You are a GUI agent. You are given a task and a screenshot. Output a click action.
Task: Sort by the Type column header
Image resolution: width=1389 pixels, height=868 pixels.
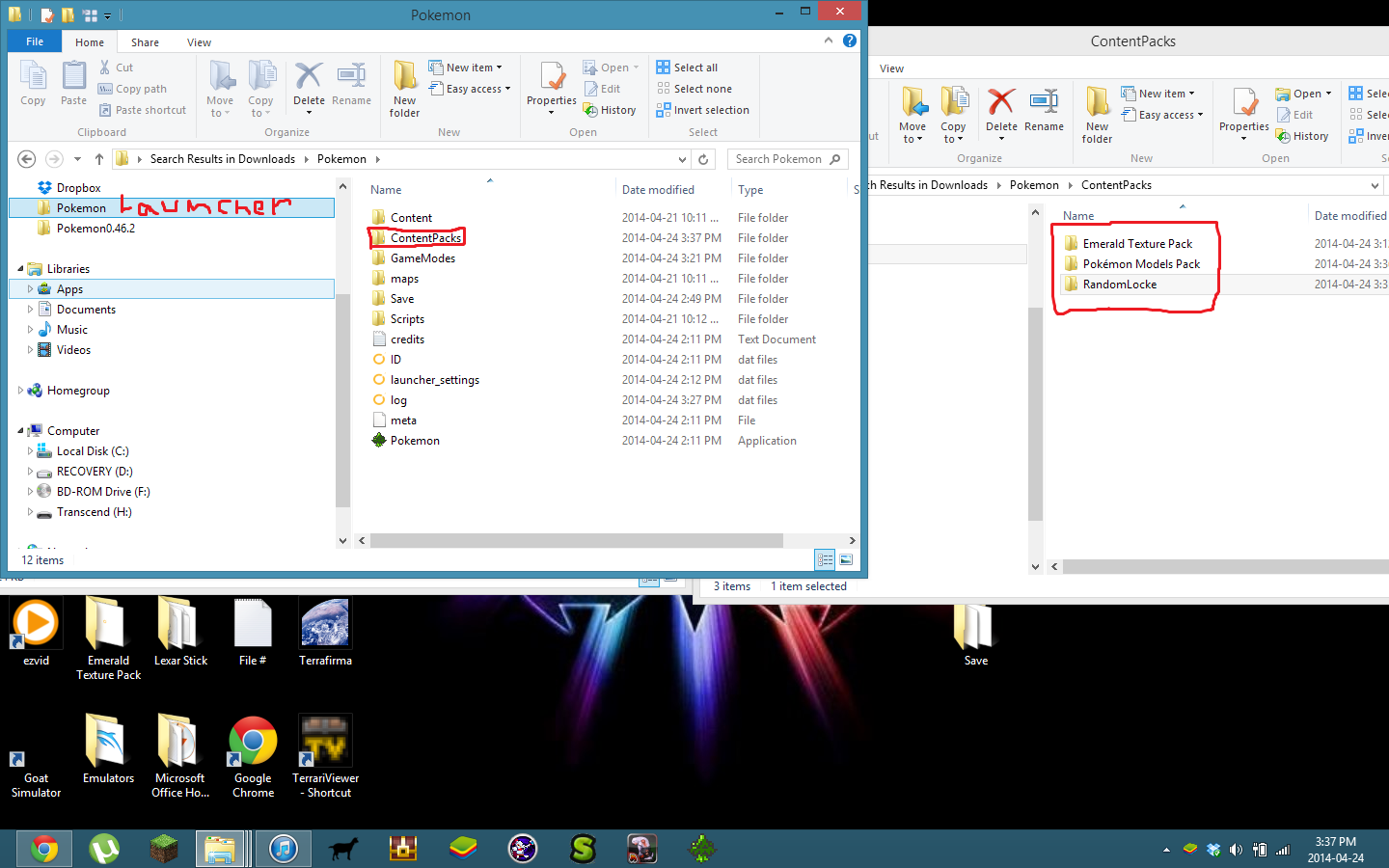pos(789,190)
